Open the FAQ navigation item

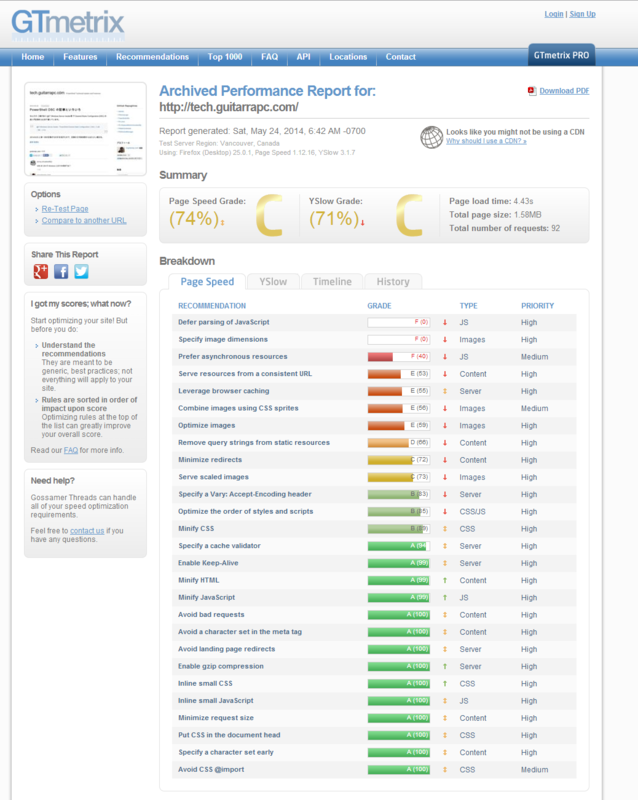(269, 57)
